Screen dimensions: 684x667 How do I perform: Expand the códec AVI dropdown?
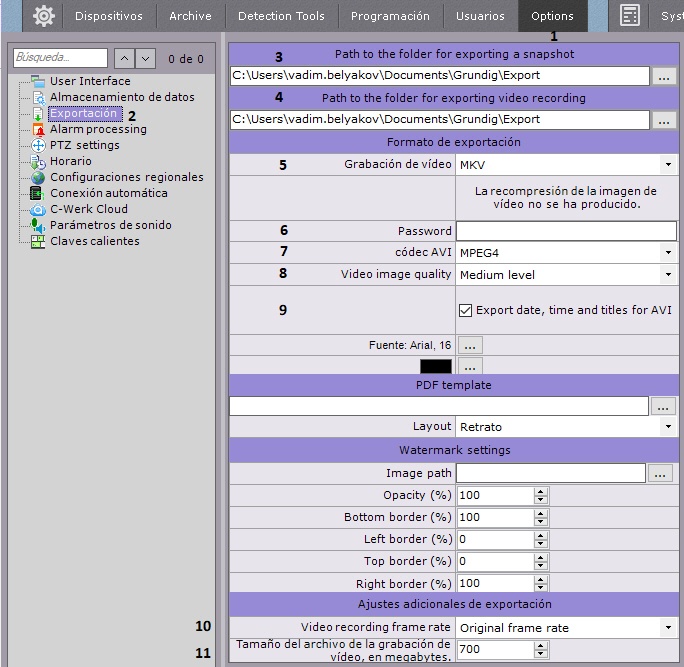coord(566,252)
